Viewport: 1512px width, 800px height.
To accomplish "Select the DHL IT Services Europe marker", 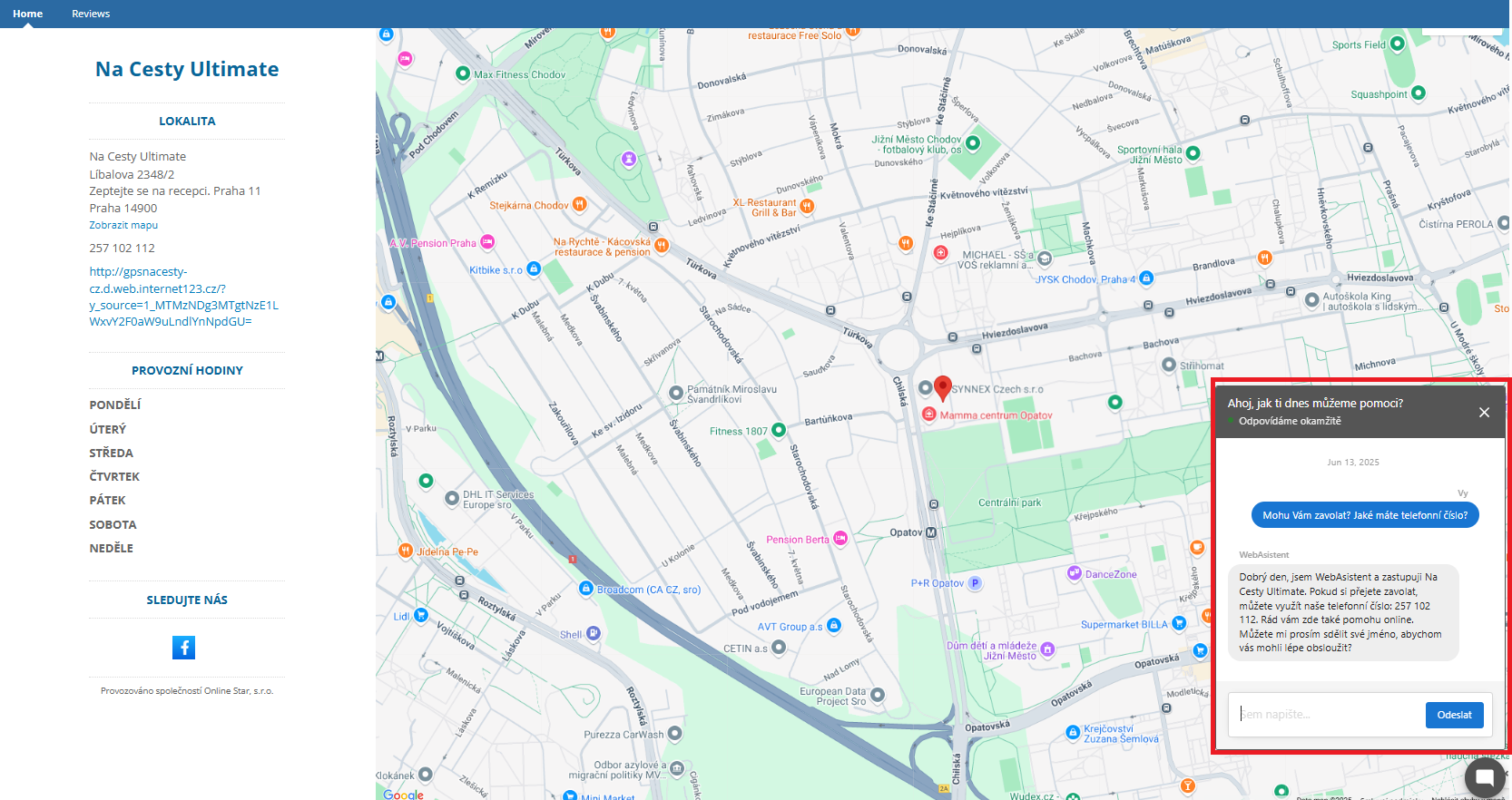I will point(452,499).
